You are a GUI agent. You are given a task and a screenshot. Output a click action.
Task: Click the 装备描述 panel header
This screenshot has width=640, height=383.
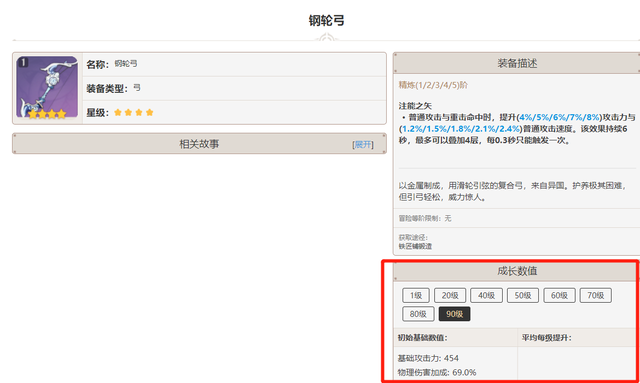517,63
